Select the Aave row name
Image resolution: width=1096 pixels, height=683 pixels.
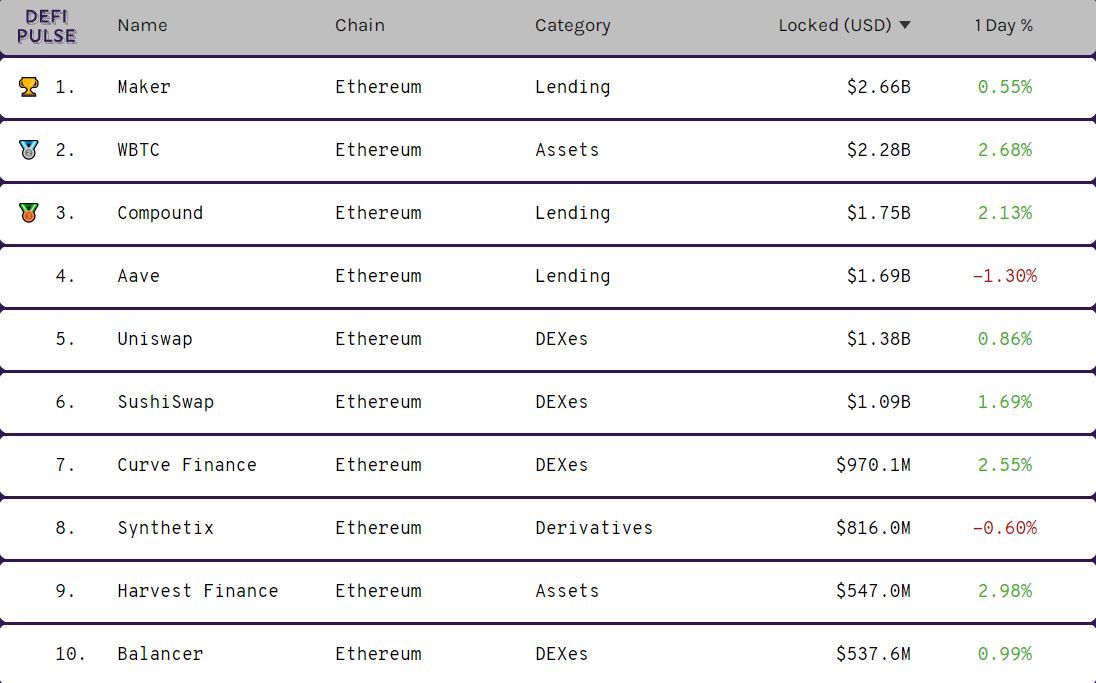click(x=138, y=275)
